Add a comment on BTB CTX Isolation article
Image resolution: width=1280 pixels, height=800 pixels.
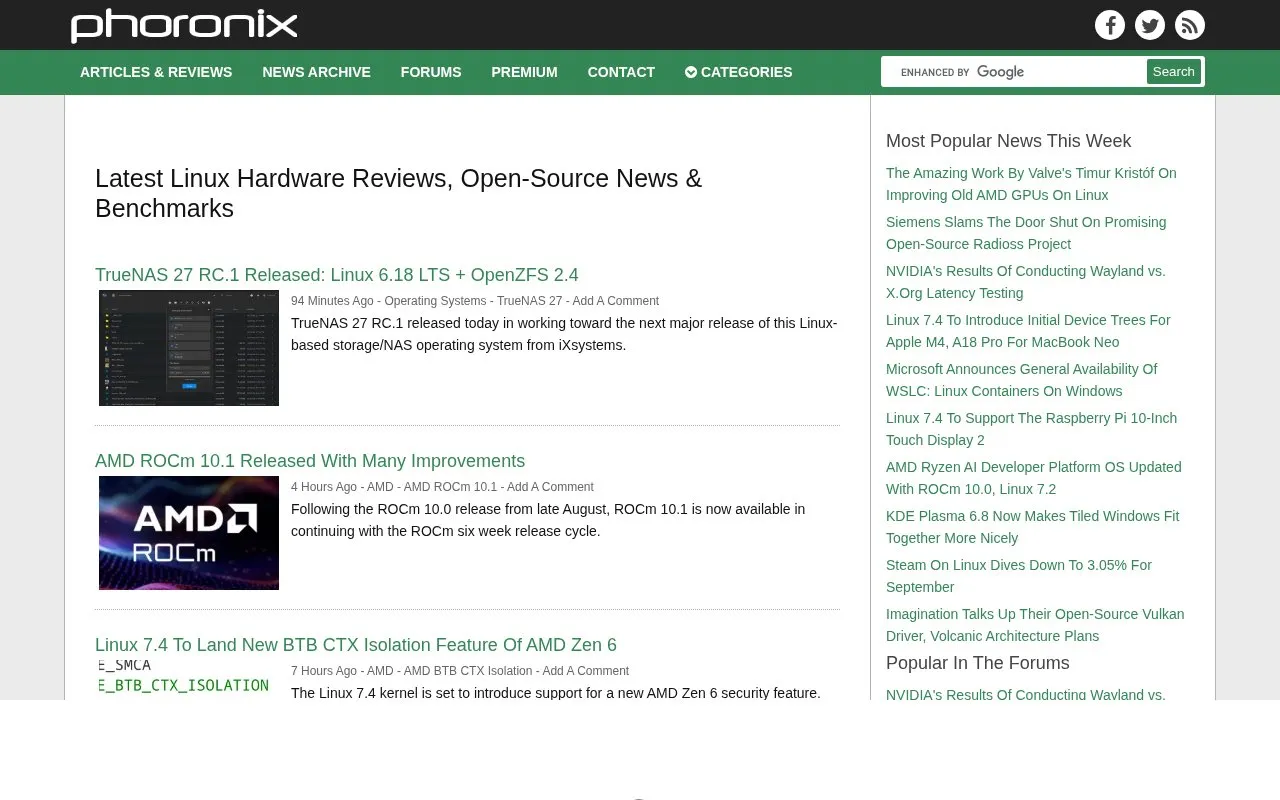(x=586, y=671)
